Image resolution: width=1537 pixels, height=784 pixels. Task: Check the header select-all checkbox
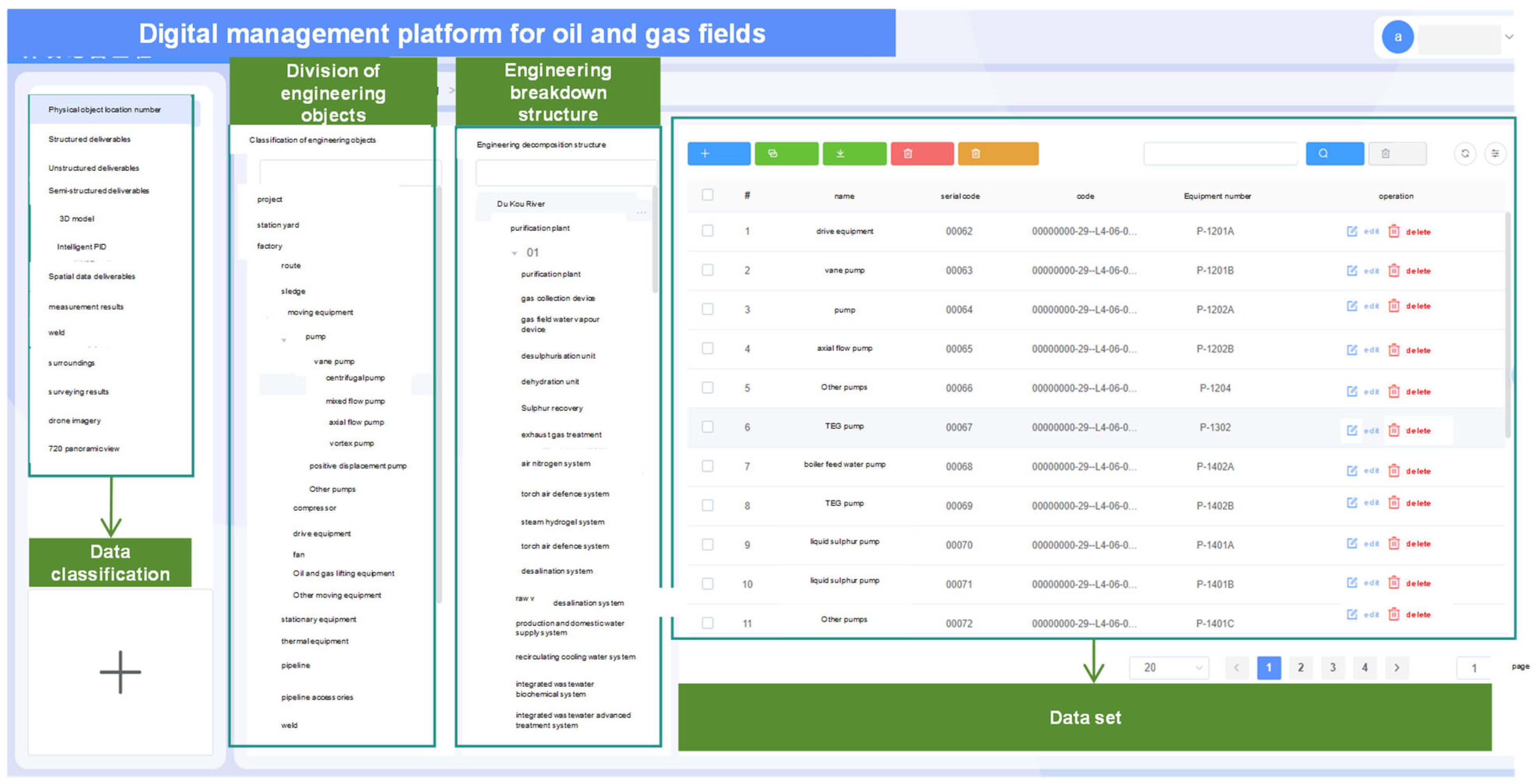[707, 194]
